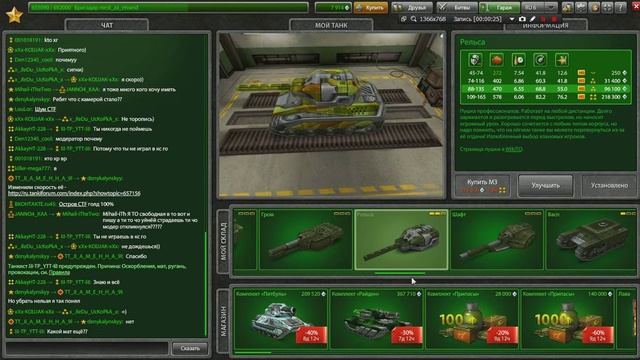The width and height of the screenshot is (640, 360).
Task: Click the chat vertical scrollbar
Action: pyautogui.click(x=205, y=283)
